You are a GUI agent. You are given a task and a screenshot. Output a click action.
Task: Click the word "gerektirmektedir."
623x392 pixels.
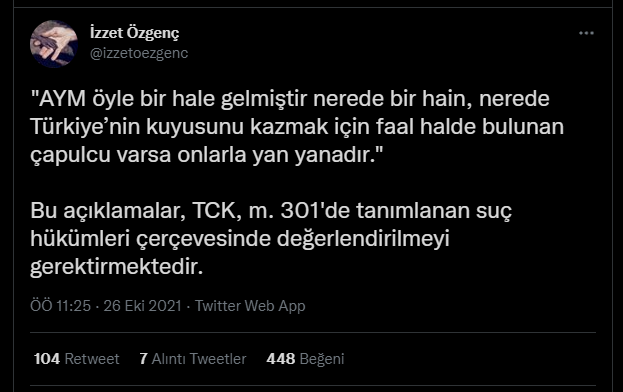[x=117, y=266]
